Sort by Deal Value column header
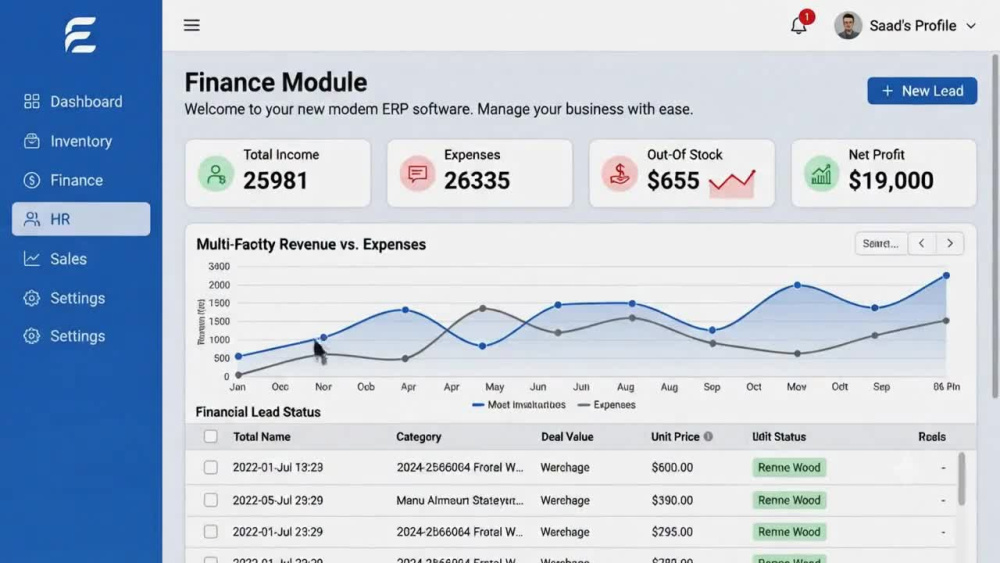Screen dimensions: 1000x563 click(x=567, y=437)
